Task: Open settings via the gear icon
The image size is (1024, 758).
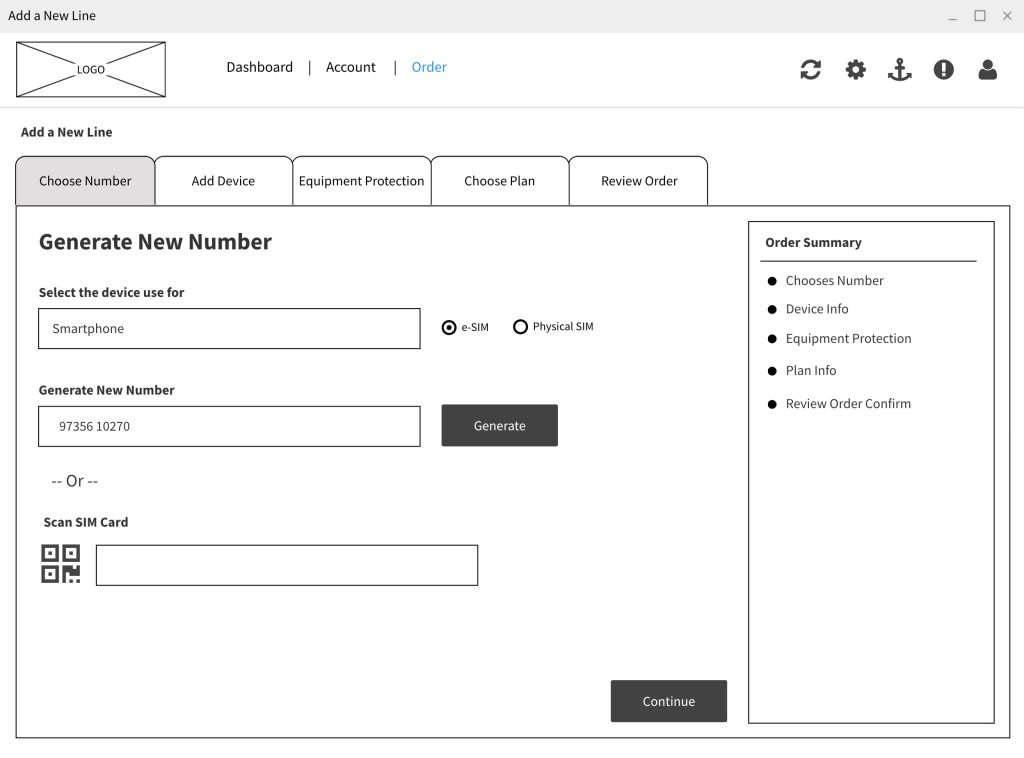Action: click(x=855, y=69)
